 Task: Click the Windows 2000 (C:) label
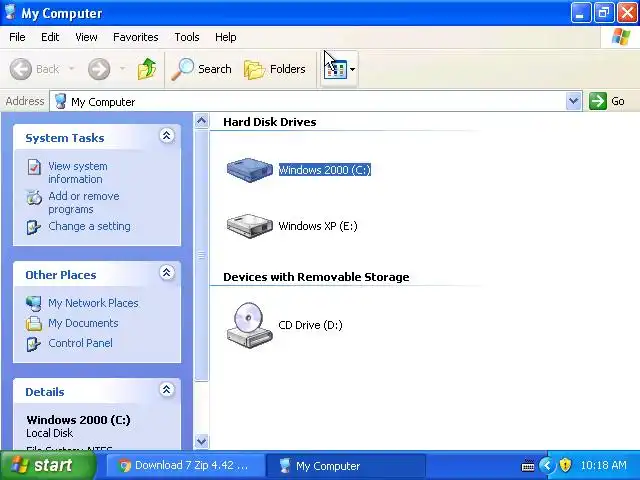coord(325,170)
